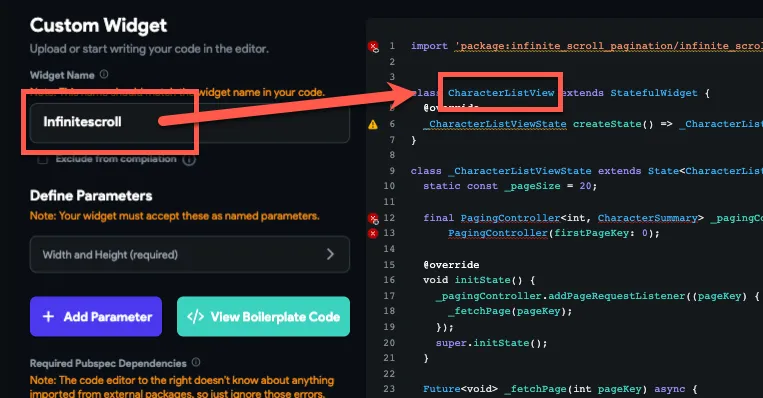The height and width of the screenshot is (398, 763).
Task: Click the warning triangle on line 6
Action: [373, 125]
